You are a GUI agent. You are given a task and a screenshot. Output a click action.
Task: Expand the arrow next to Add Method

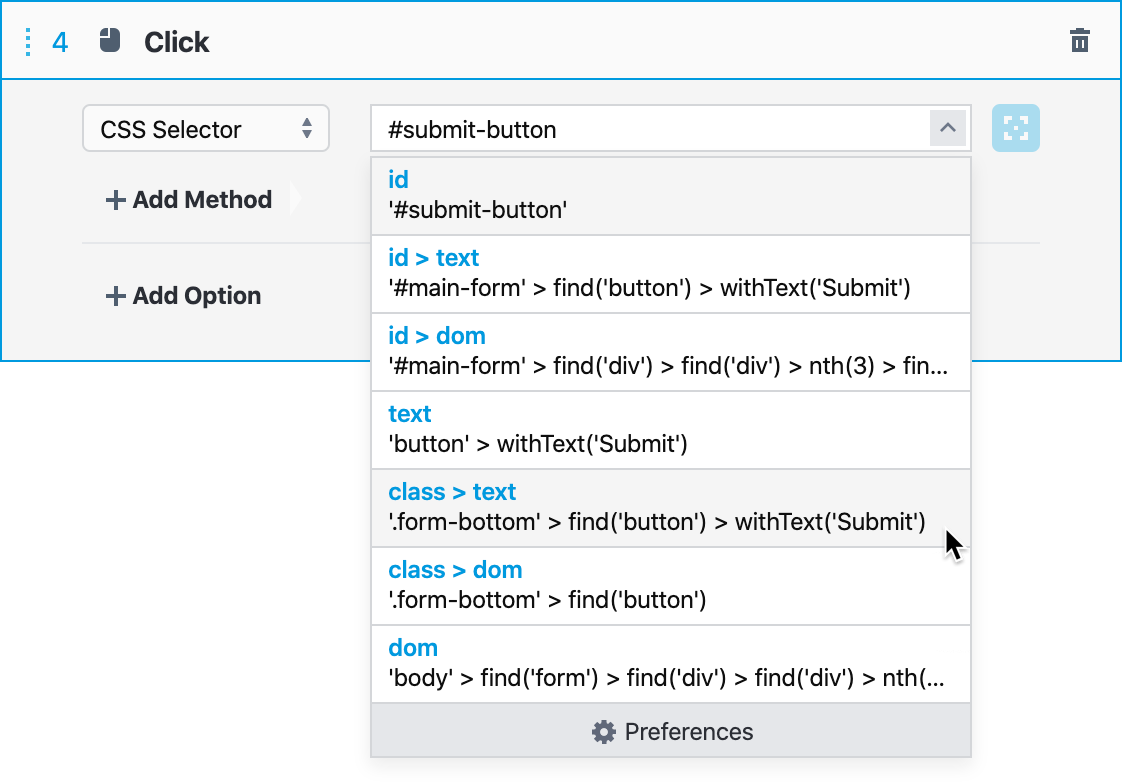click(295, 200)
